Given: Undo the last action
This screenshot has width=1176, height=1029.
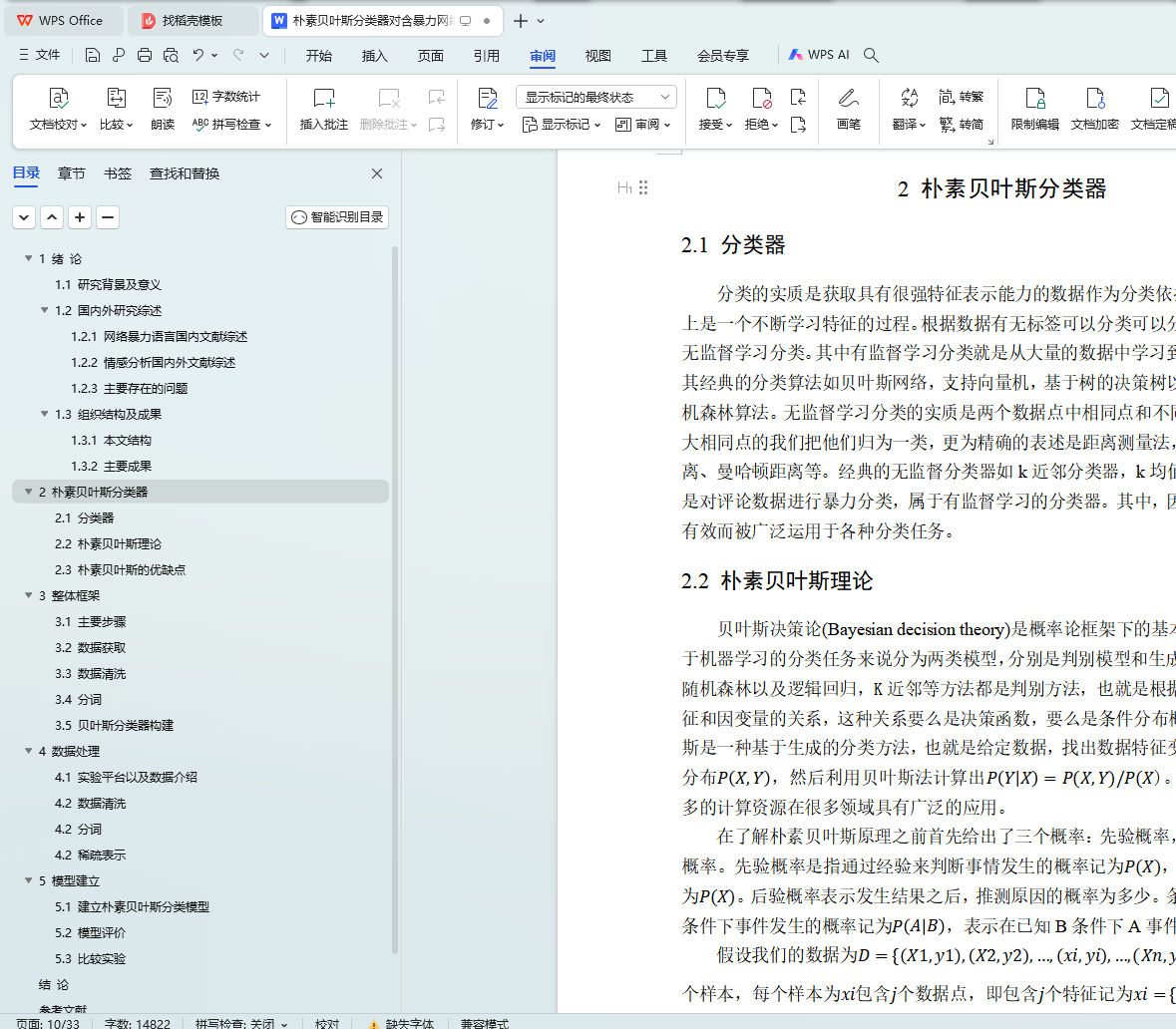Looking at the screenshot, I should (x=198, y=55).
